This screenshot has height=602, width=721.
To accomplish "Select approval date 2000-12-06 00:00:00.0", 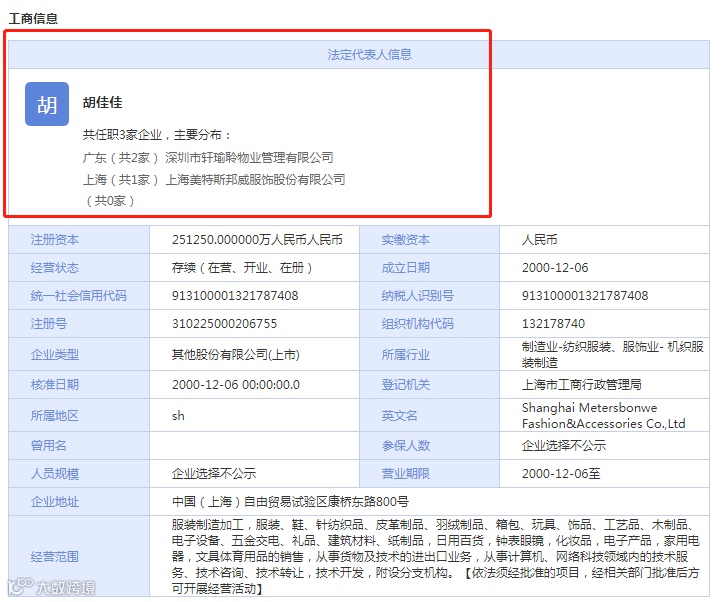I will [x=235, y=384].
